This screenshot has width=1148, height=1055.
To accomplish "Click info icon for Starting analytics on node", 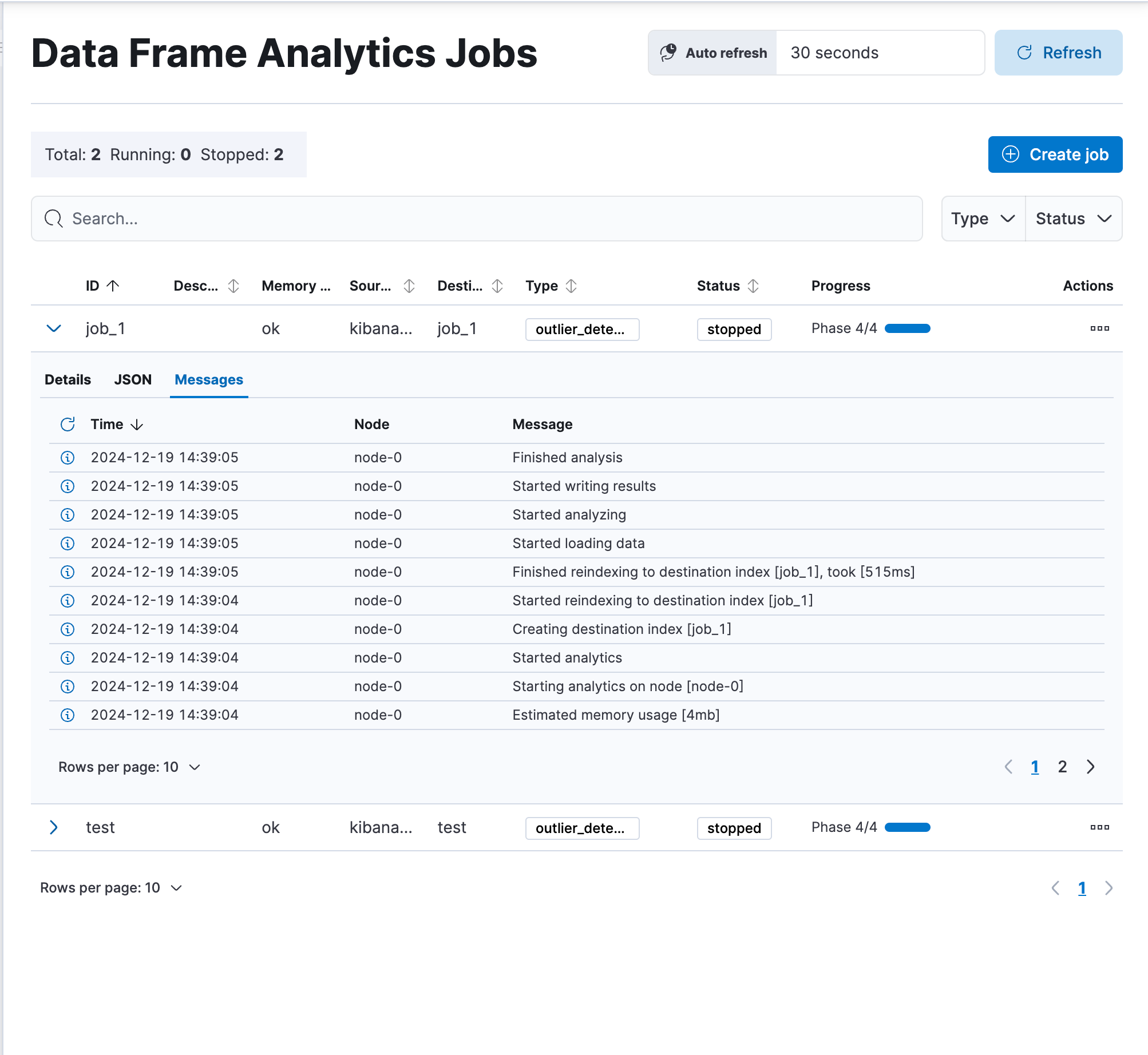I will pos(68,687).
